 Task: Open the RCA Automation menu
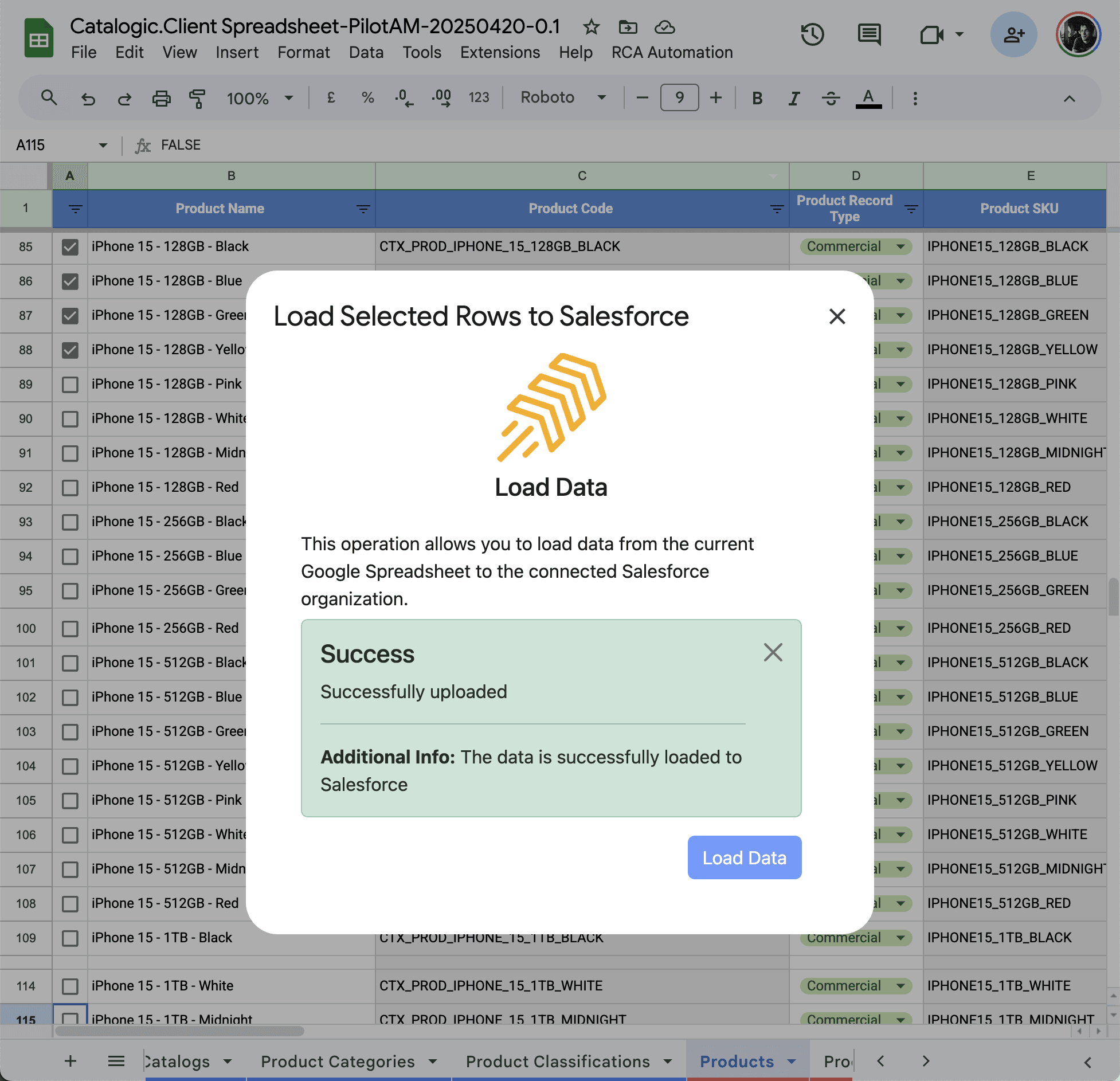672,52
